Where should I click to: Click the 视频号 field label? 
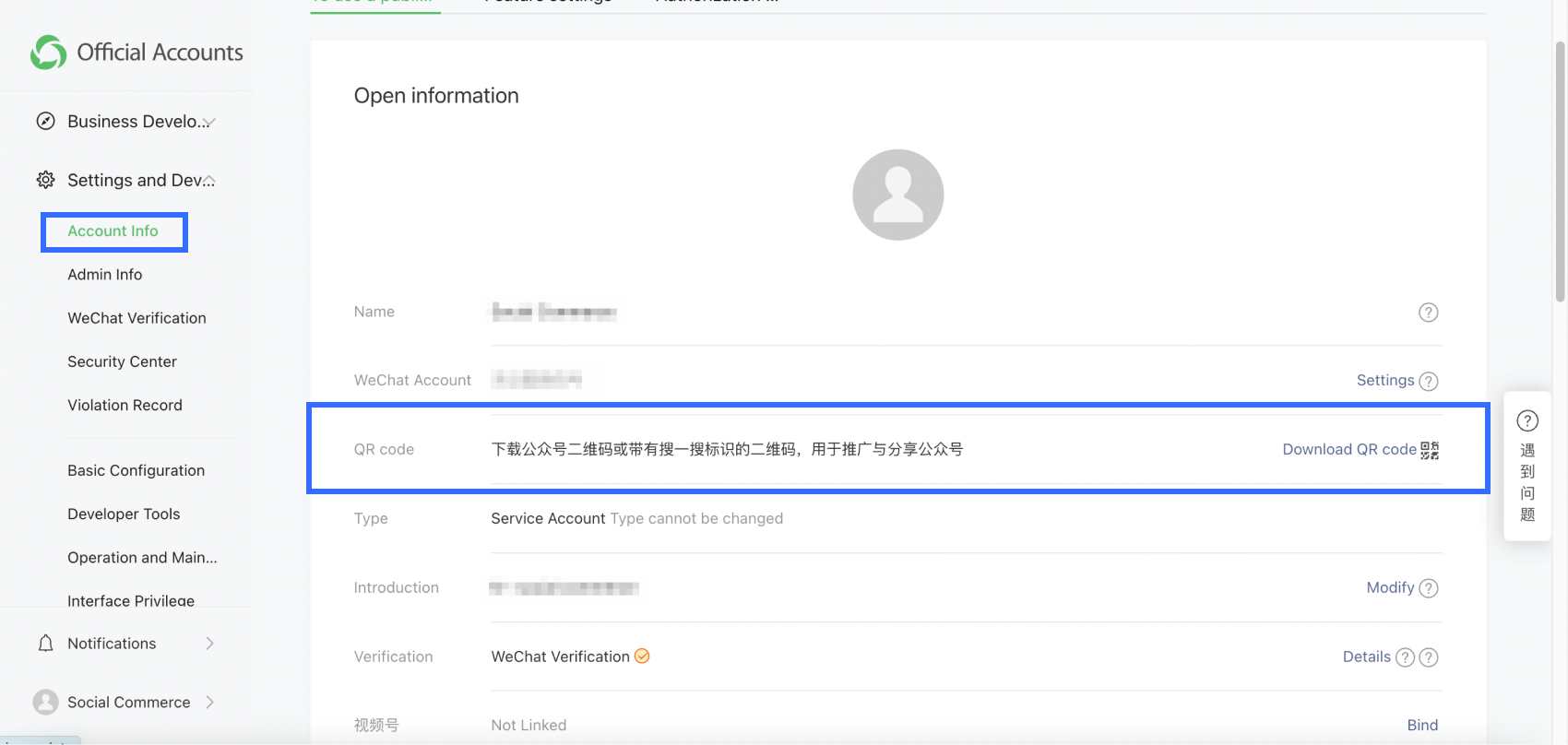tap(376, 725)
